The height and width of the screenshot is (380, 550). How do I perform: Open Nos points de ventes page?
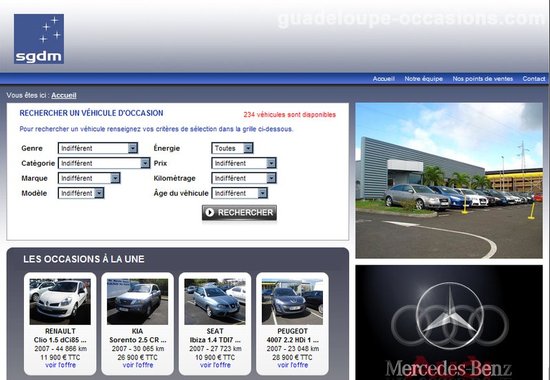pyautogui.click(x=483, y=79)
